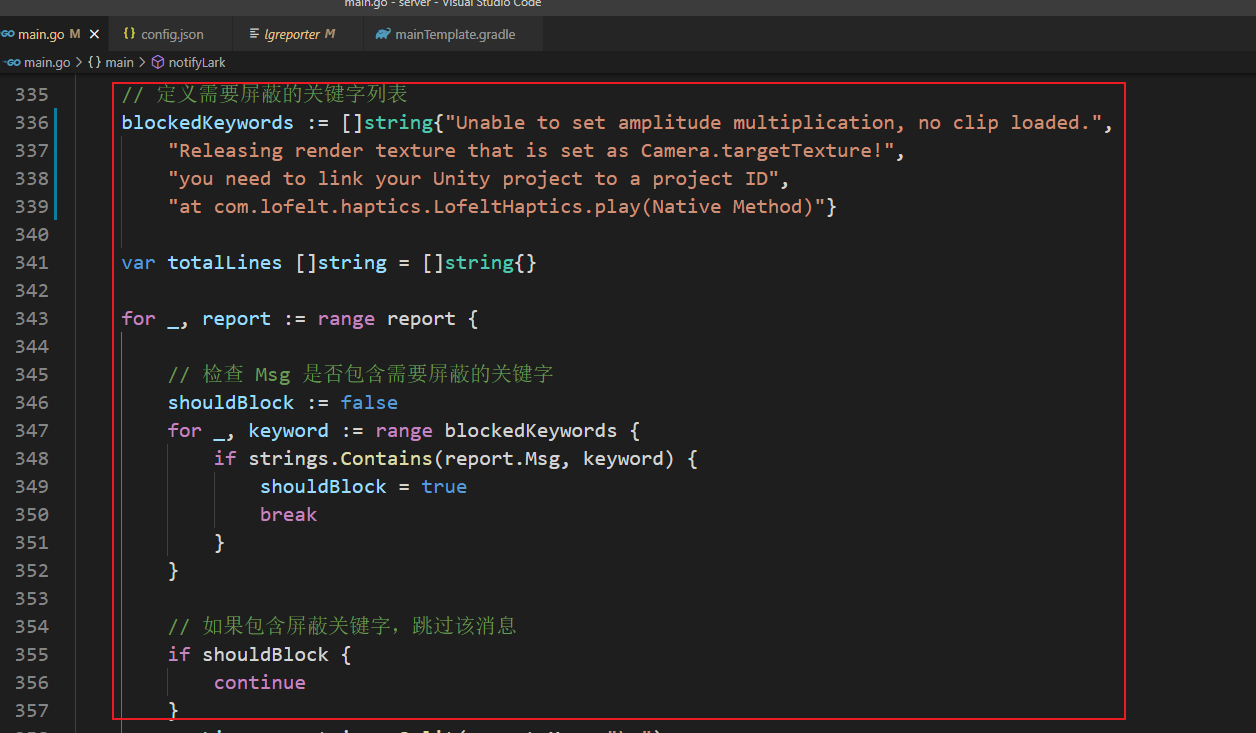Click "if shouldBlock" condition on line 355
Viewport: 1256px width, 733px height.
tap(248, 655)
